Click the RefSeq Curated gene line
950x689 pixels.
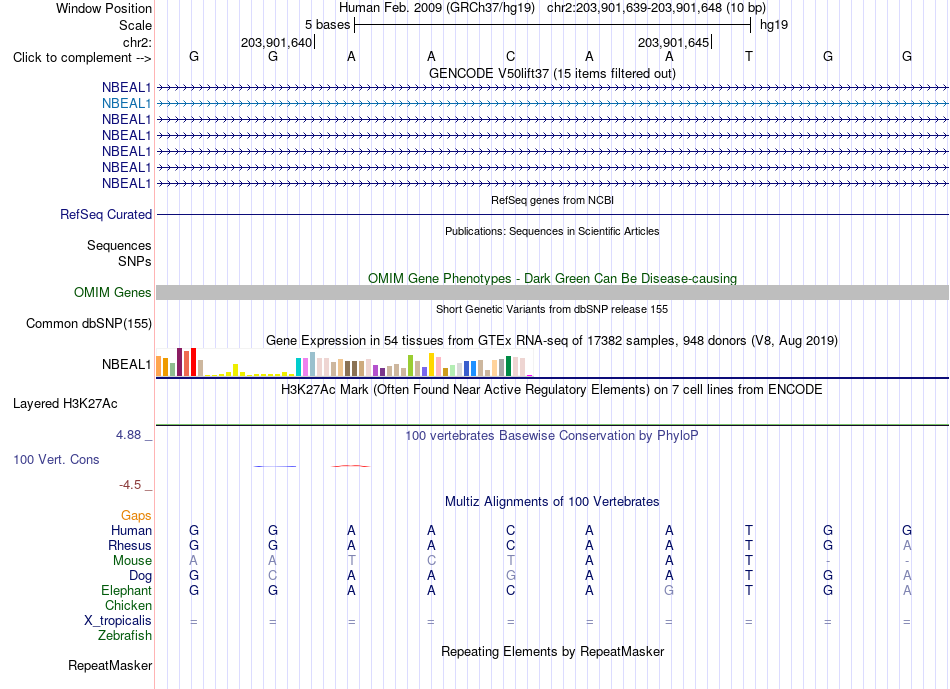pyautogui.click(x=552, y=215)
